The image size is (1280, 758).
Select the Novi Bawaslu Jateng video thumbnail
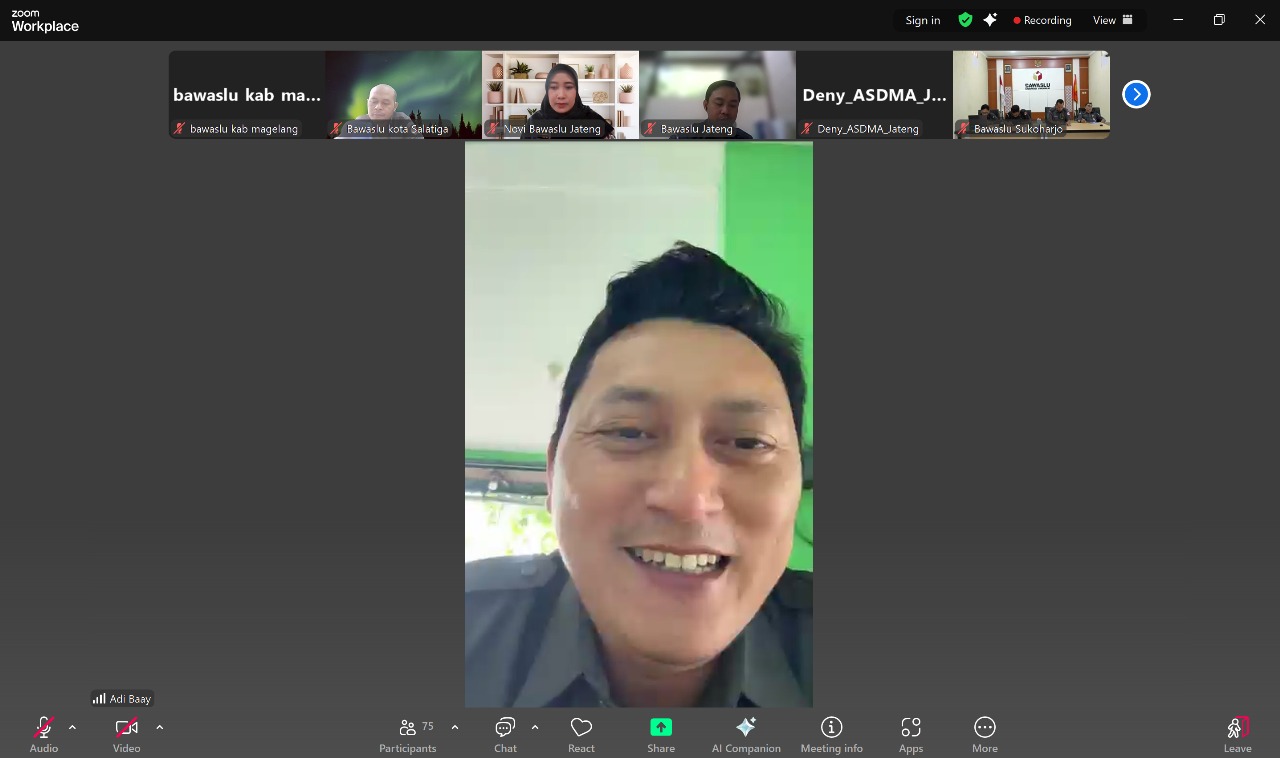[x=560, y=94]
